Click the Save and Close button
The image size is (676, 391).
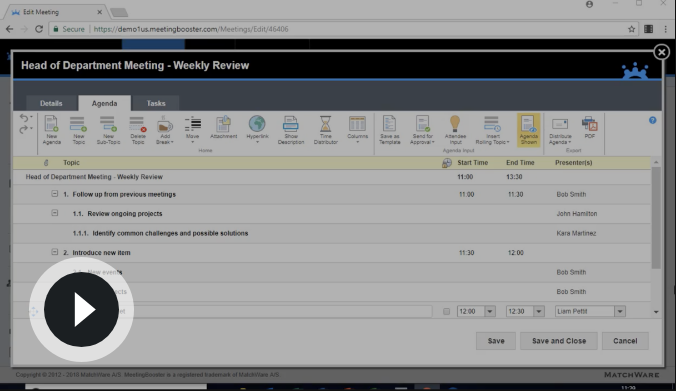559,341
